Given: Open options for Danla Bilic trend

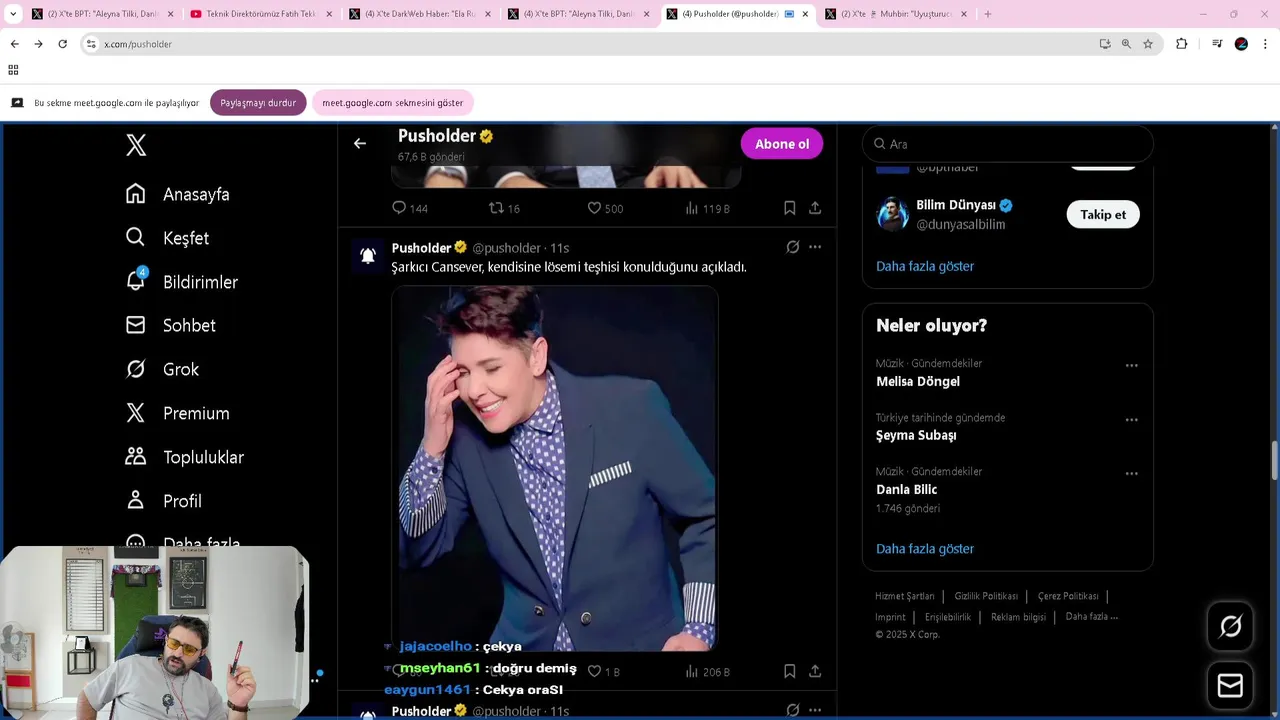Looking at the screenshot, I should (x=1131, y=474).
